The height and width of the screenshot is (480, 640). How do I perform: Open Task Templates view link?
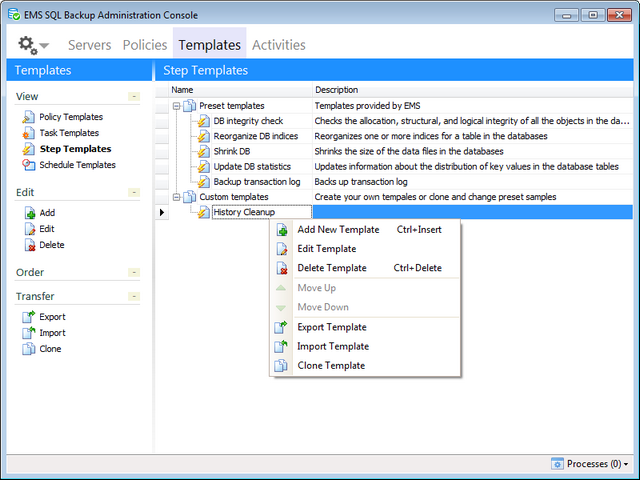(x=69, y=133)
